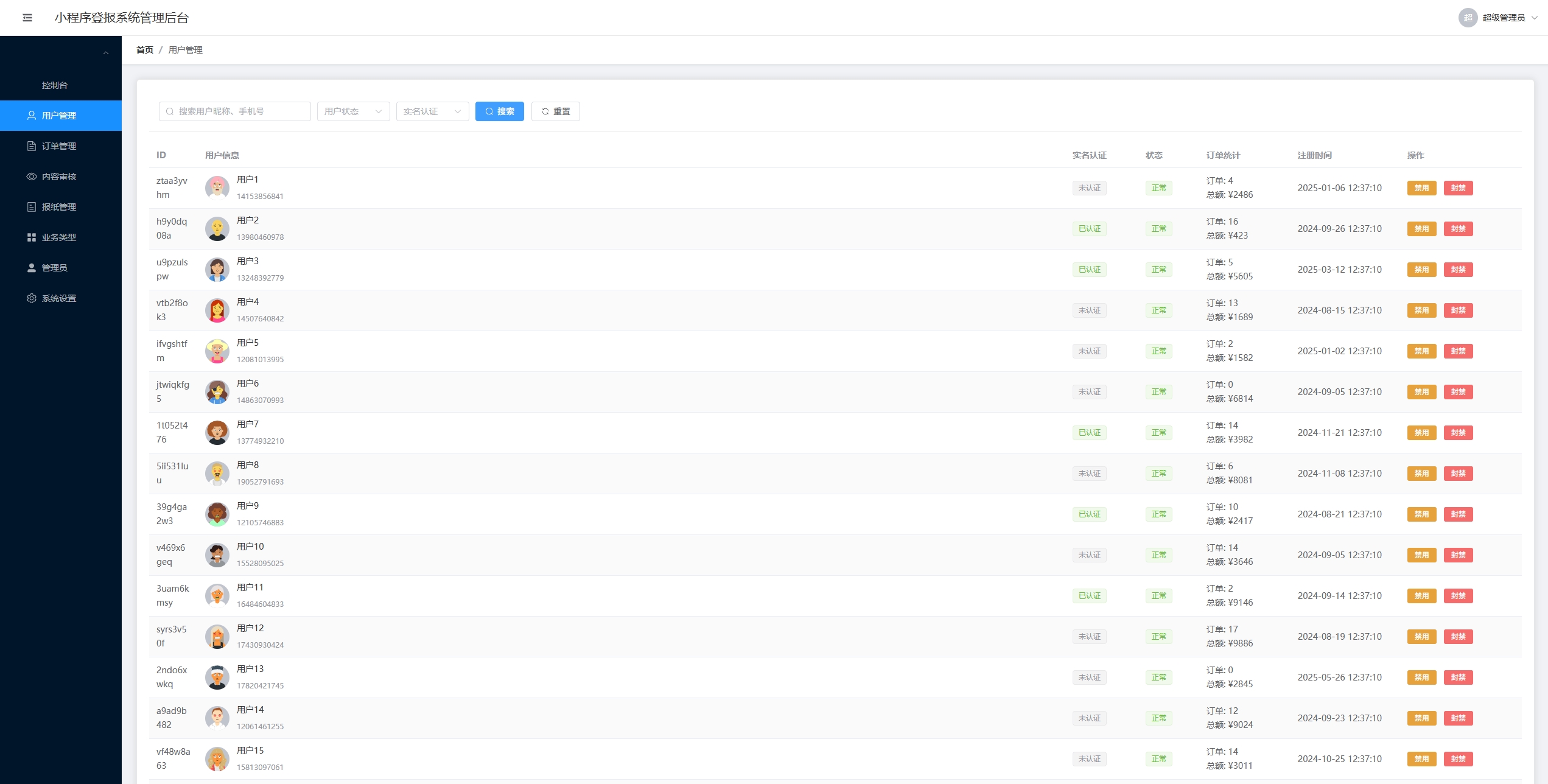Viewport: 1548px width, 784px height.
Task: Click the hamburger menu collapse icon
Action: (27, 18)
